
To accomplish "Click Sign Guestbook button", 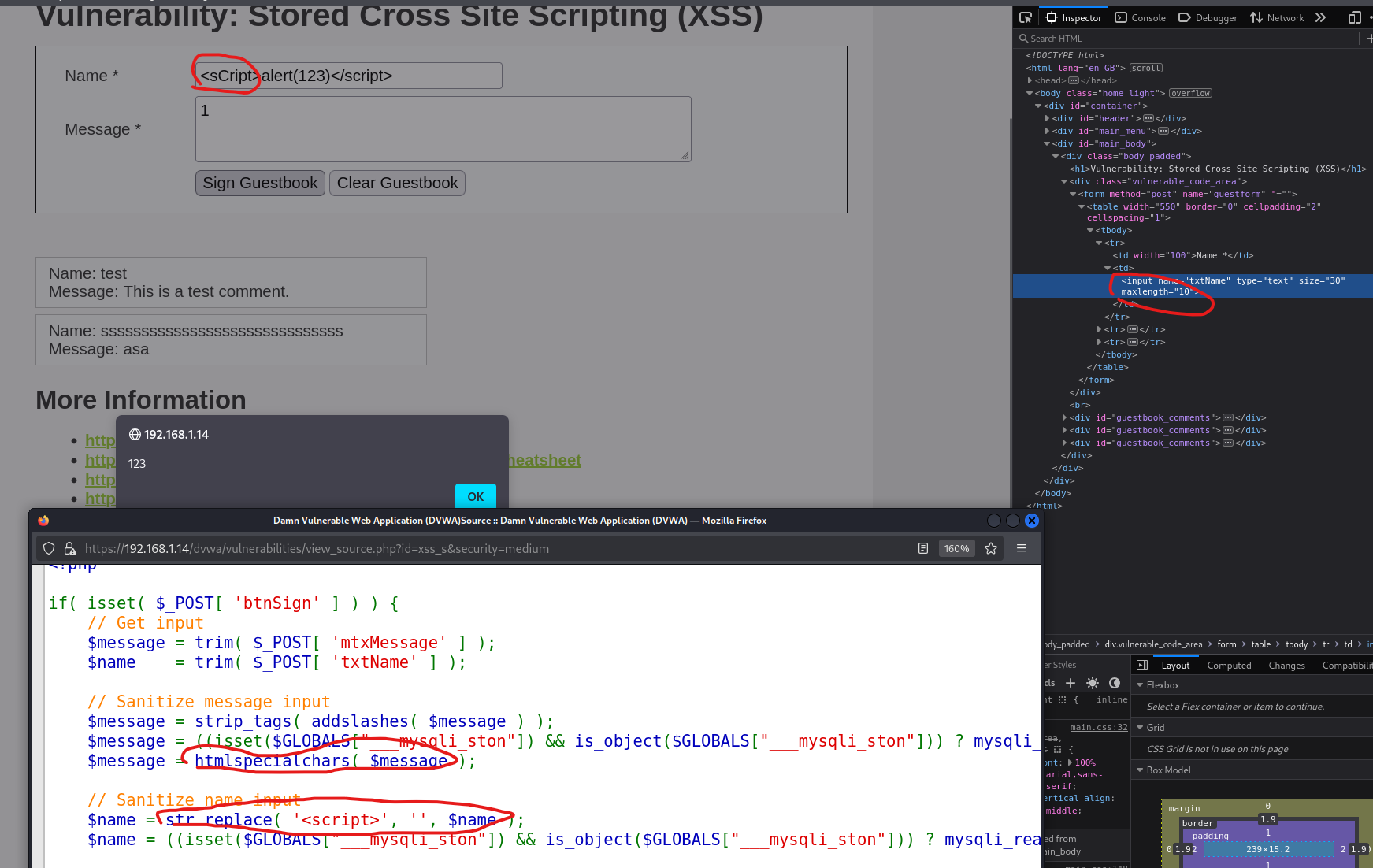I will coord(260,183).
